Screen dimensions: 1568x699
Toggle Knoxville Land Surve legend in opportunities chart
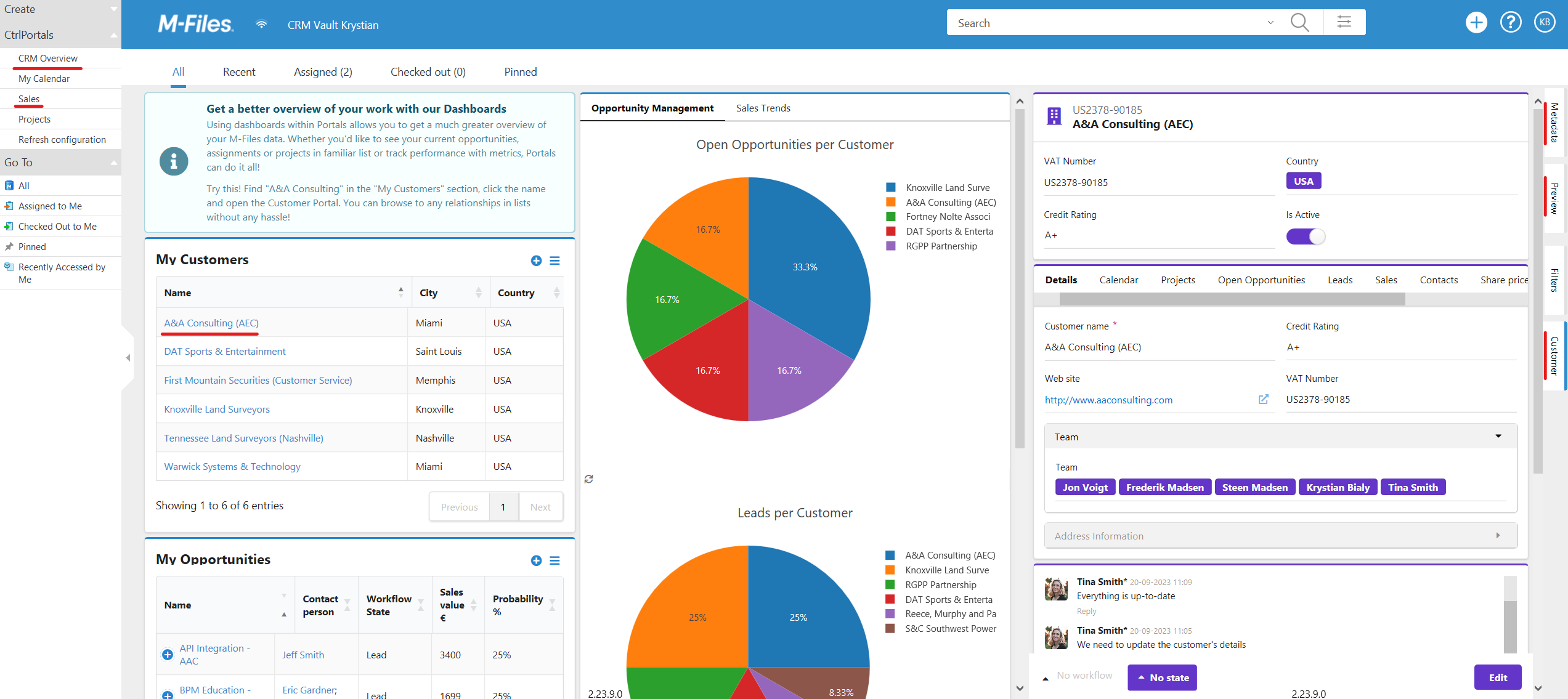pyautogui.click(x=938, y=187)
